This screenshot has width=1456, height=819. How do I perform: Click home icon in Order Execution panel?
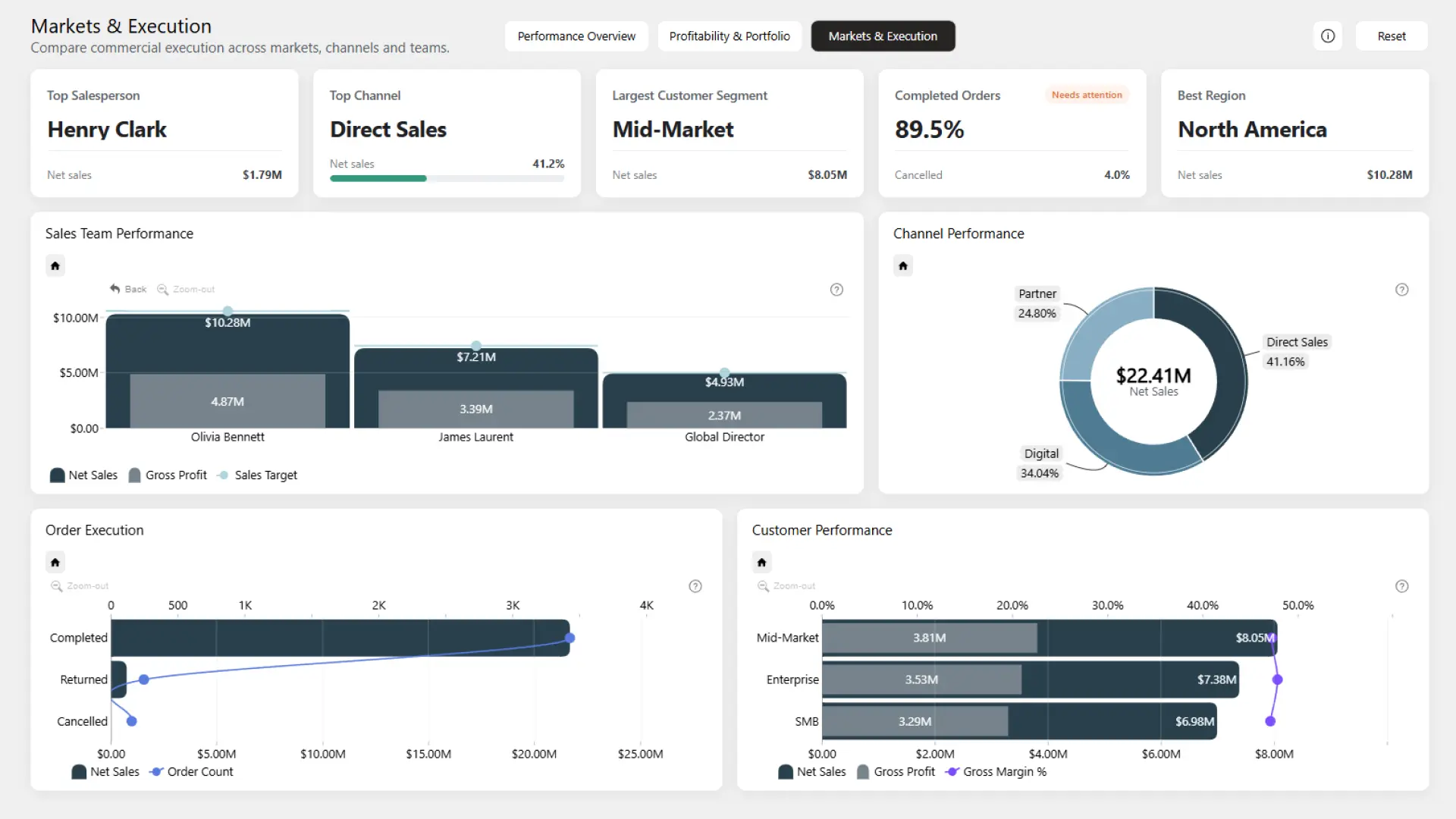pyautogui.click(x=55, y=563)
